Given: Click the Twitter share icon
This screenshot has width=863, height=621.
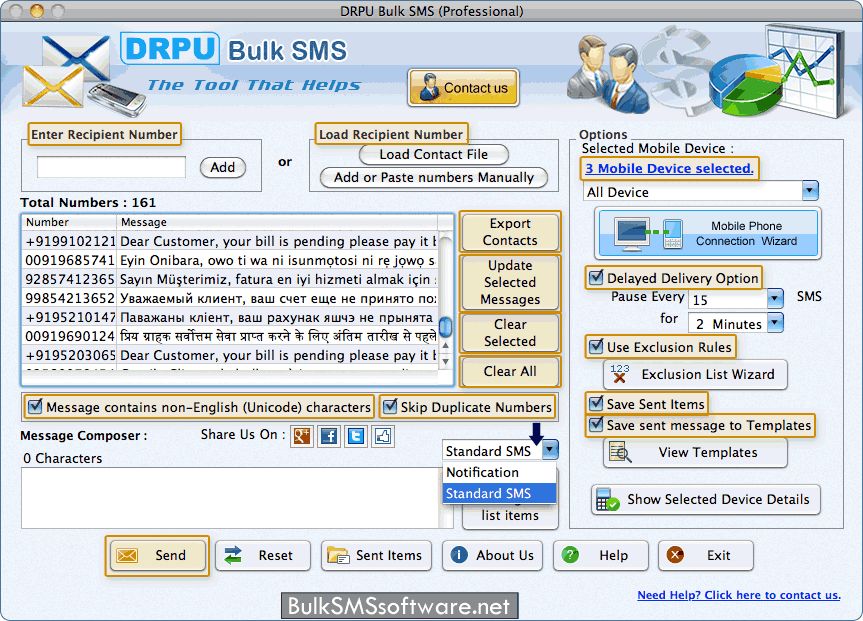Looking at the screenshot, I should click(x=356, y=437).
